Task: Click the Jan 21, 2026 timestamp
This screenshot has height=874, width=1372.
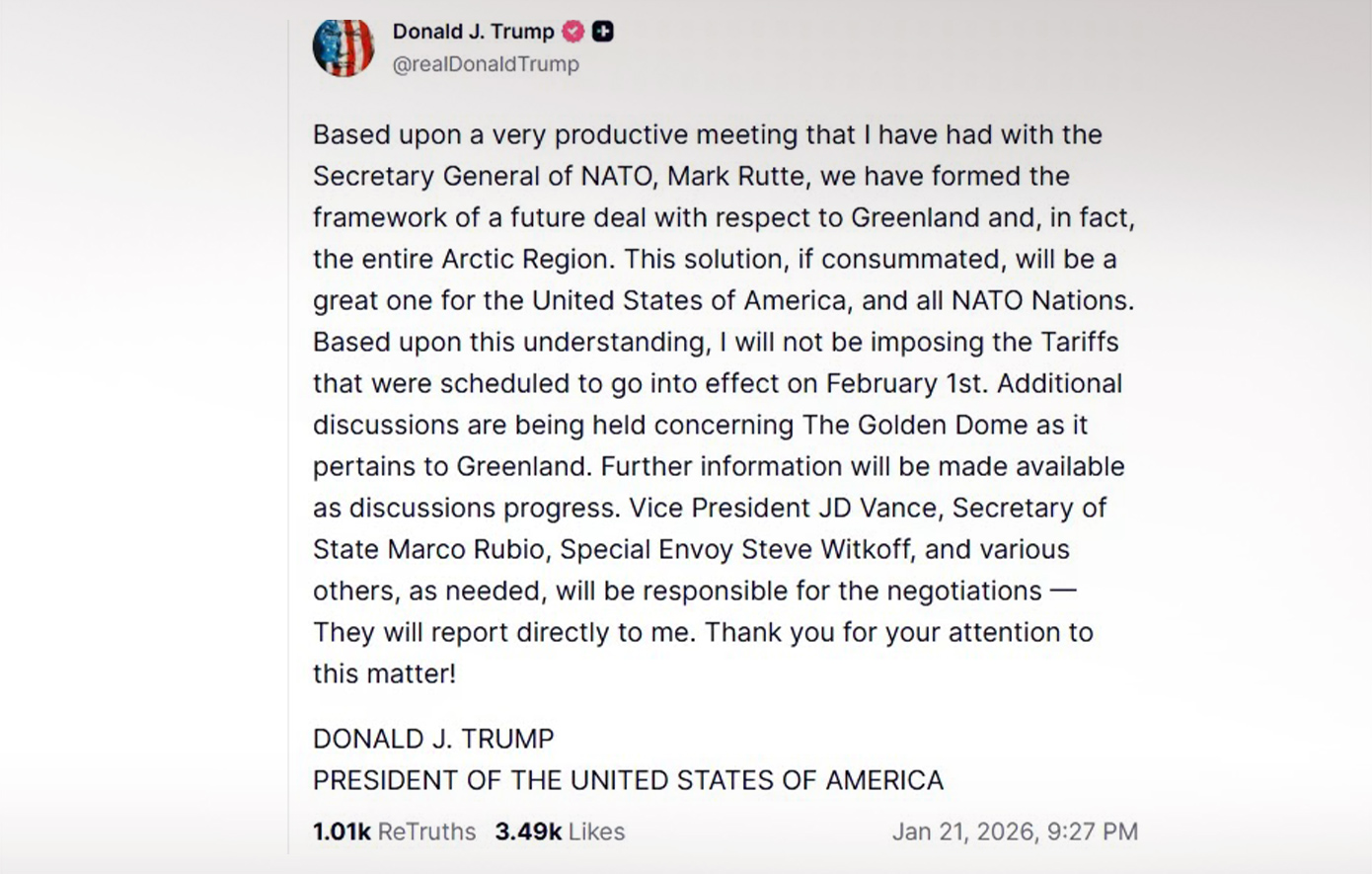Action: 1015,832
